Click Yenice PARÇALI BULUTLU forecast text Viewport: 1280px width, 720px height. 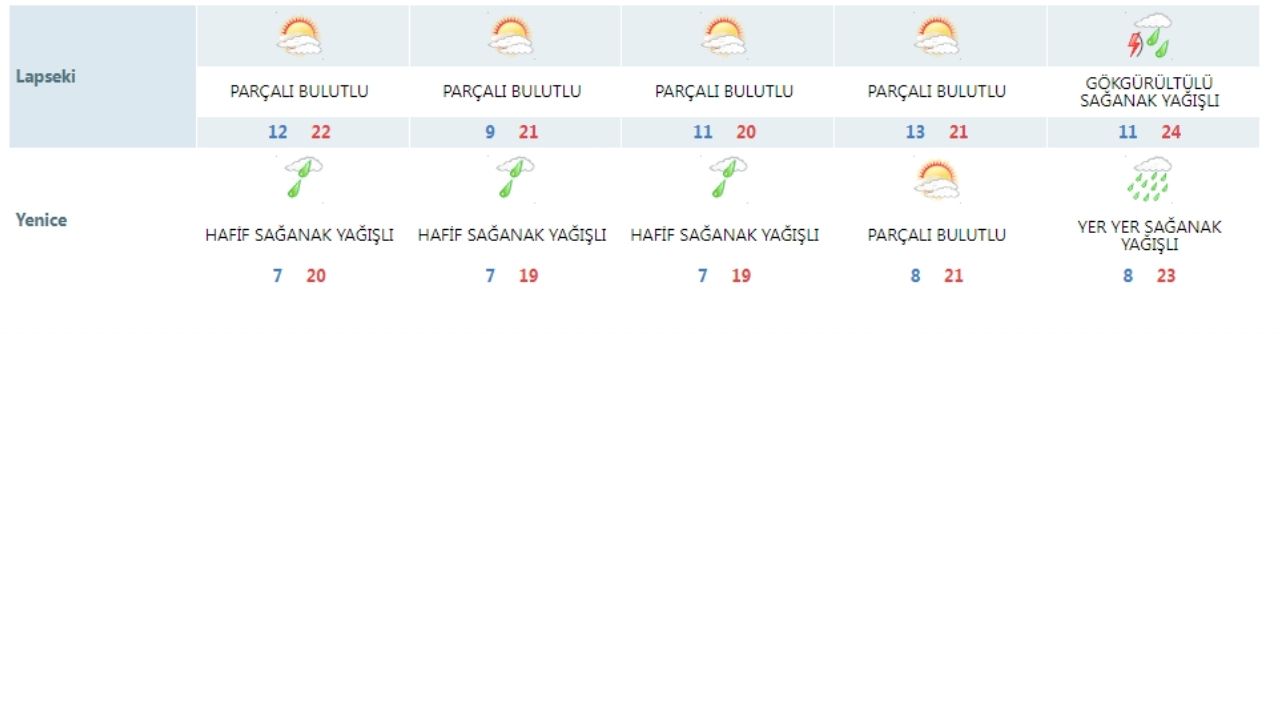coord(936,235)
